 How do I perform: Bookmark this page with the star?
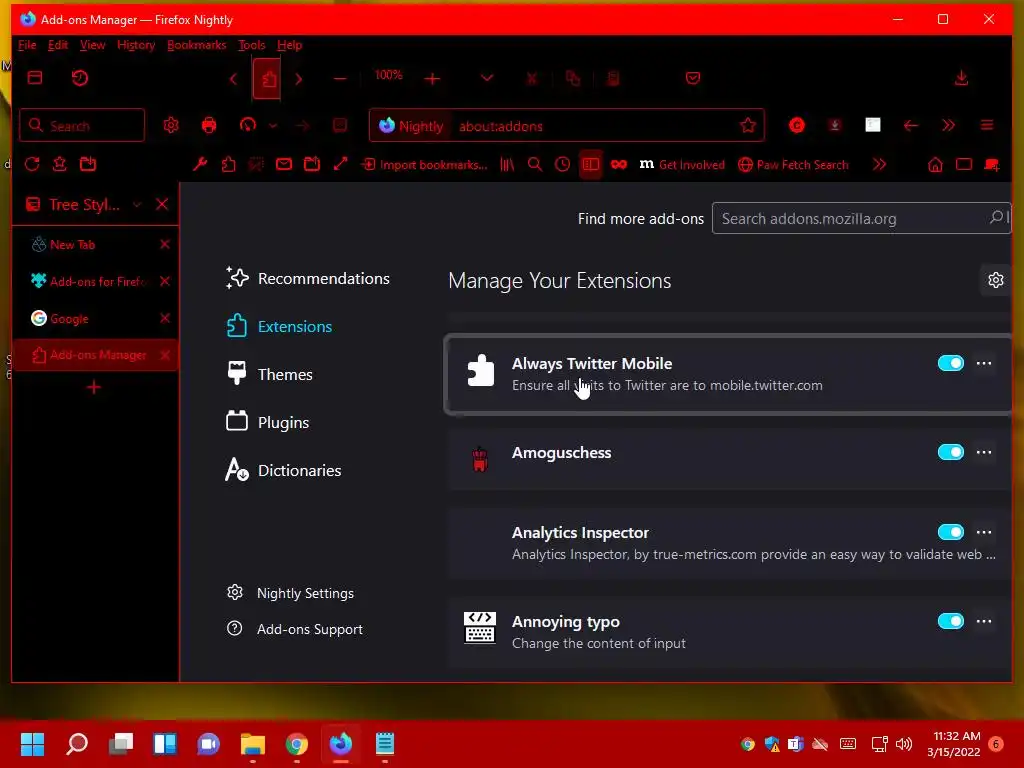tap(748, 125)
